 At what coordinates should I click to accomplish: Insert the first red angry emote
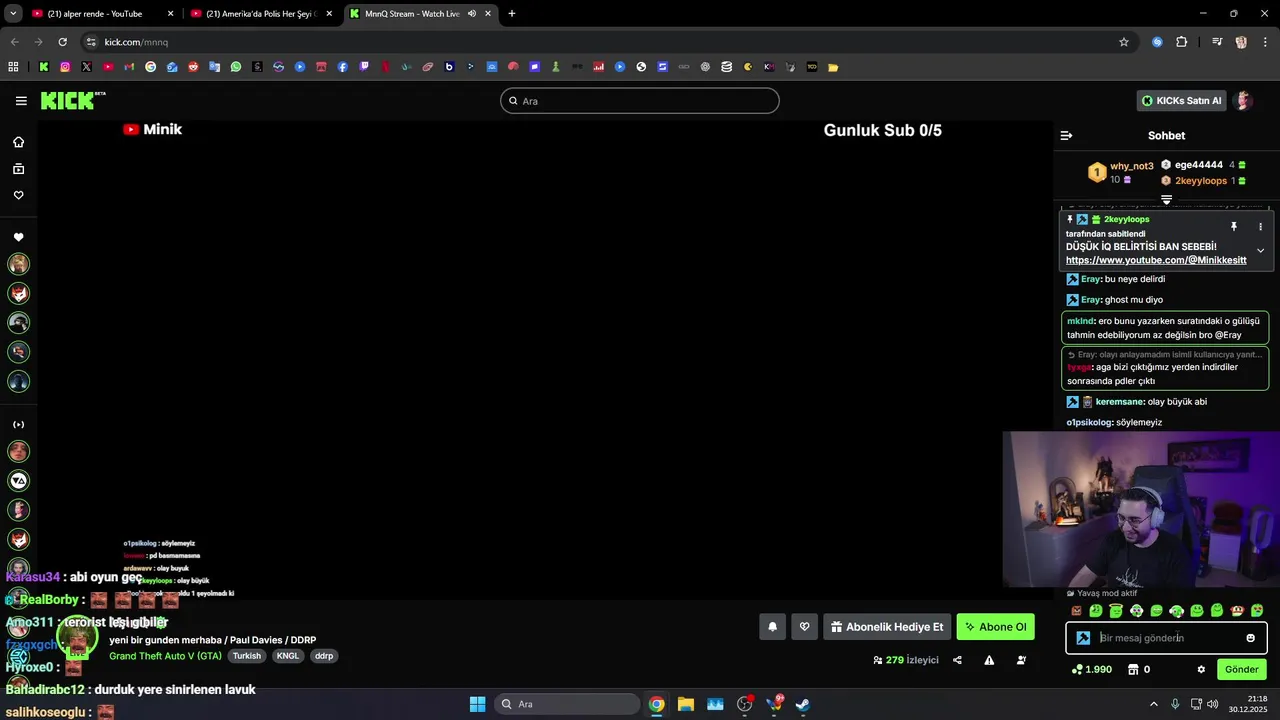point(1076,611)
